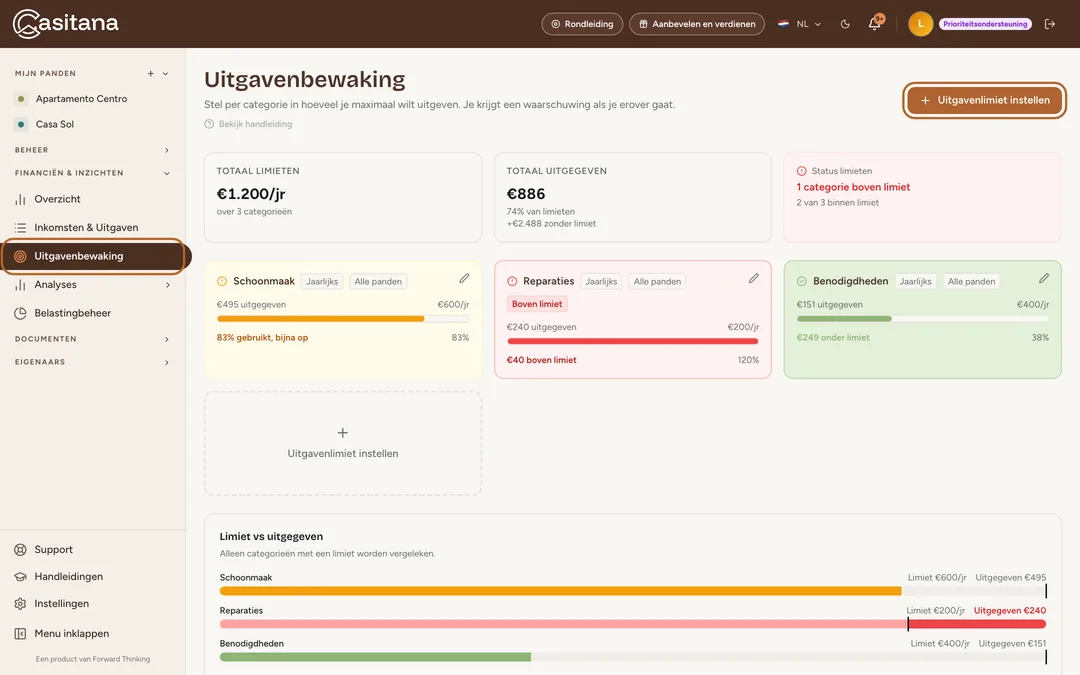Collapse Financiën & Inzichten section

[x=92, y=173]
